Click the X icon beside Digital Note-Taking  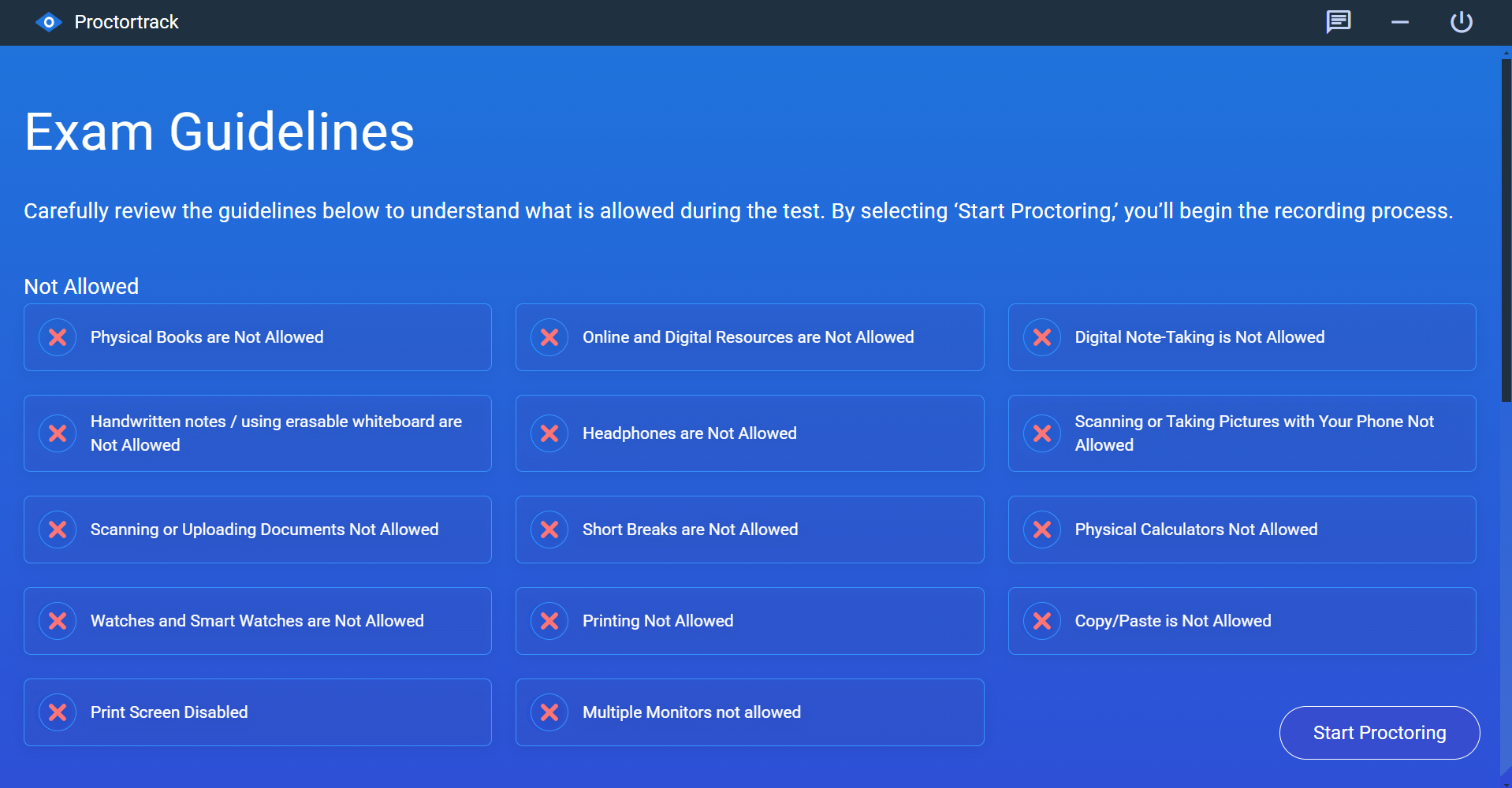1042,337
